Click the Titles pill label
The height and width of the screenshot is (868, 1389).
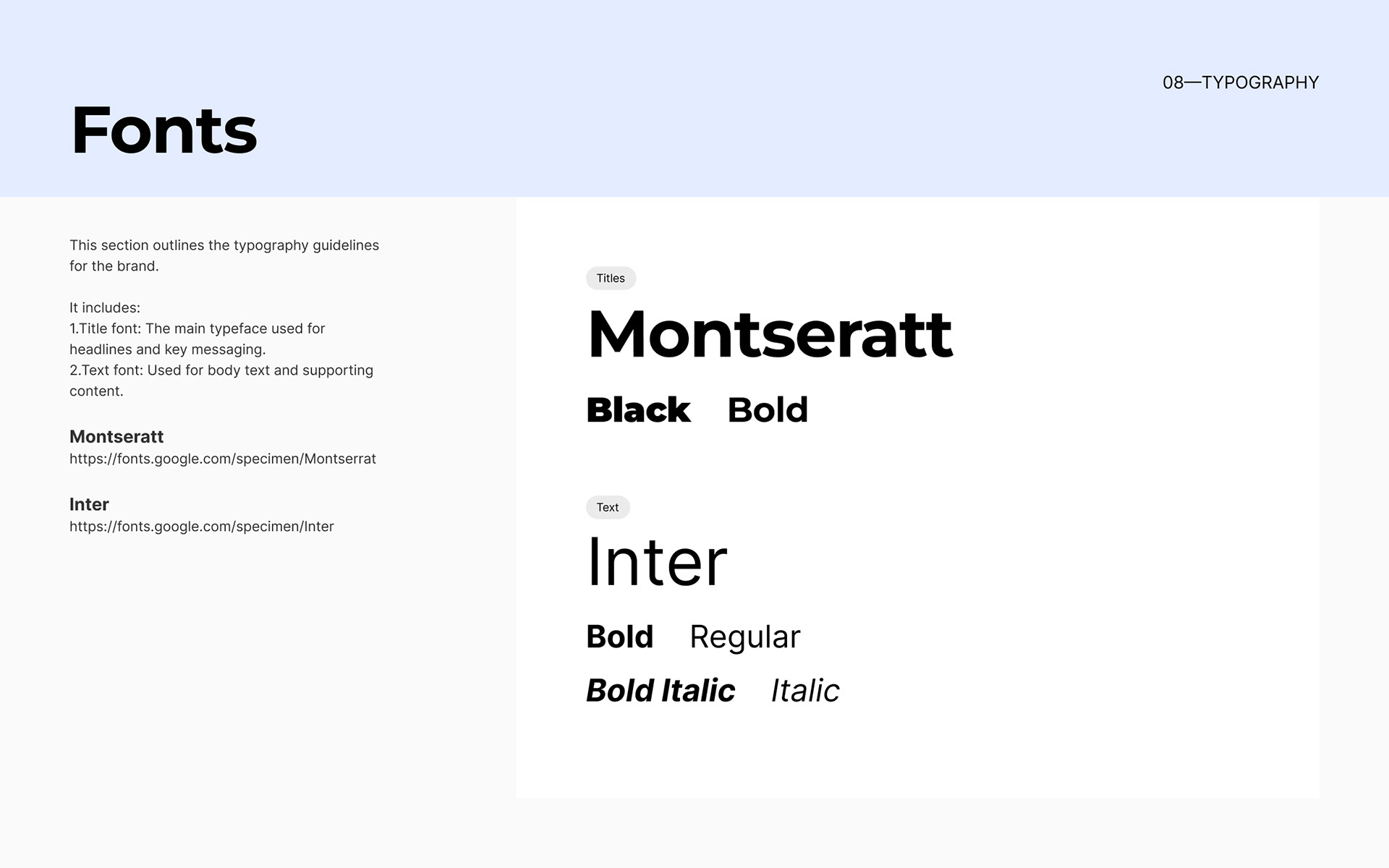point(611,278)
